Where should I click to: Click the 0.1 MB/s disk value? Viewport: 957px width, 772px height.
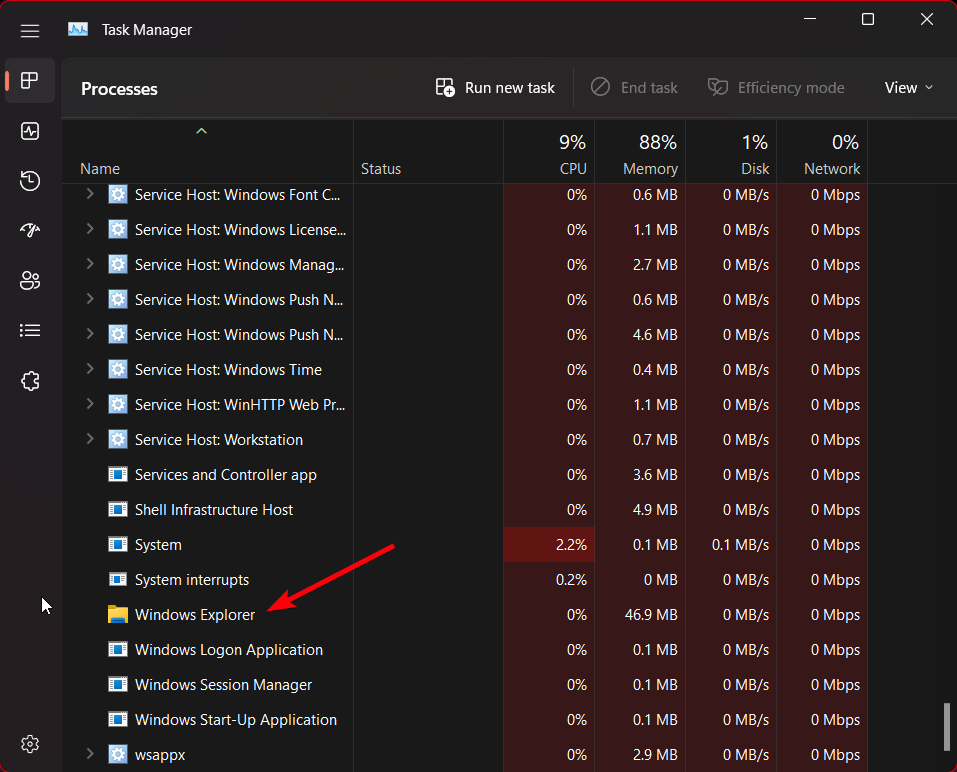740,544
